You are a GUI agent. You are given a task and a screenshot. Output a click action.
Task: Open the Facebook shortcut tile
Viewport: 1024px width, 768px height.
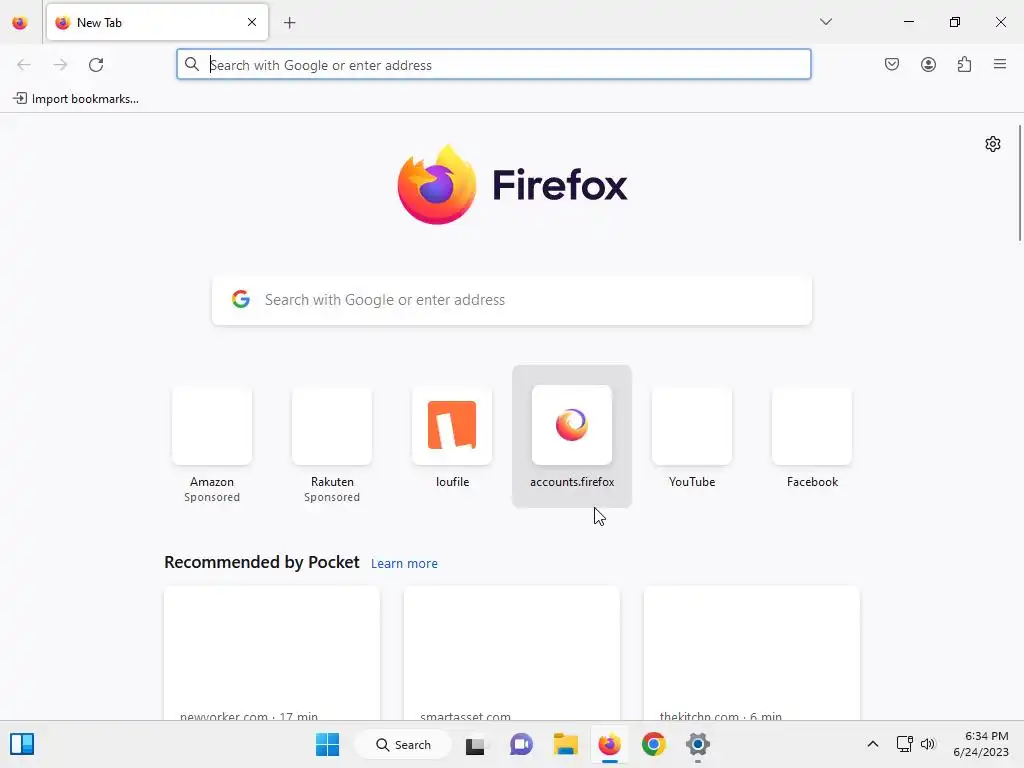click(x=812, y=436)
